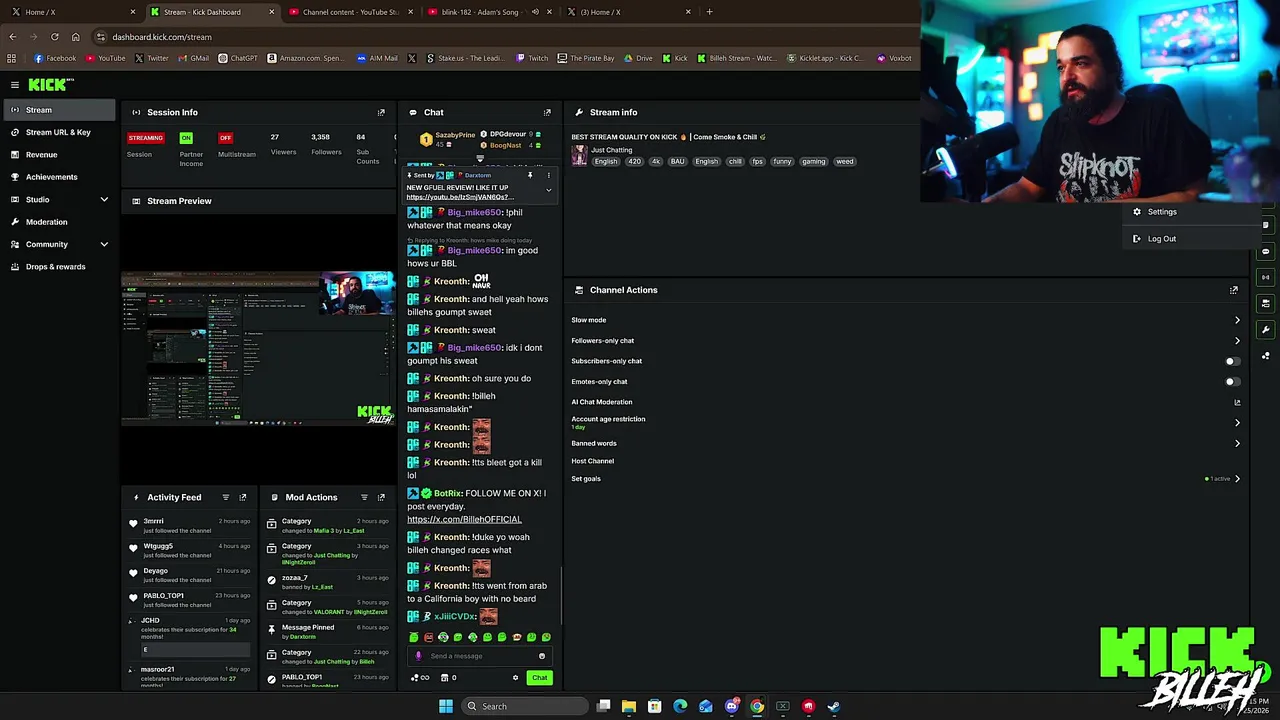The image size is (1280, 720).
Task: Pop out the Mod Actions panel
Action: click(x=381, y=497)
